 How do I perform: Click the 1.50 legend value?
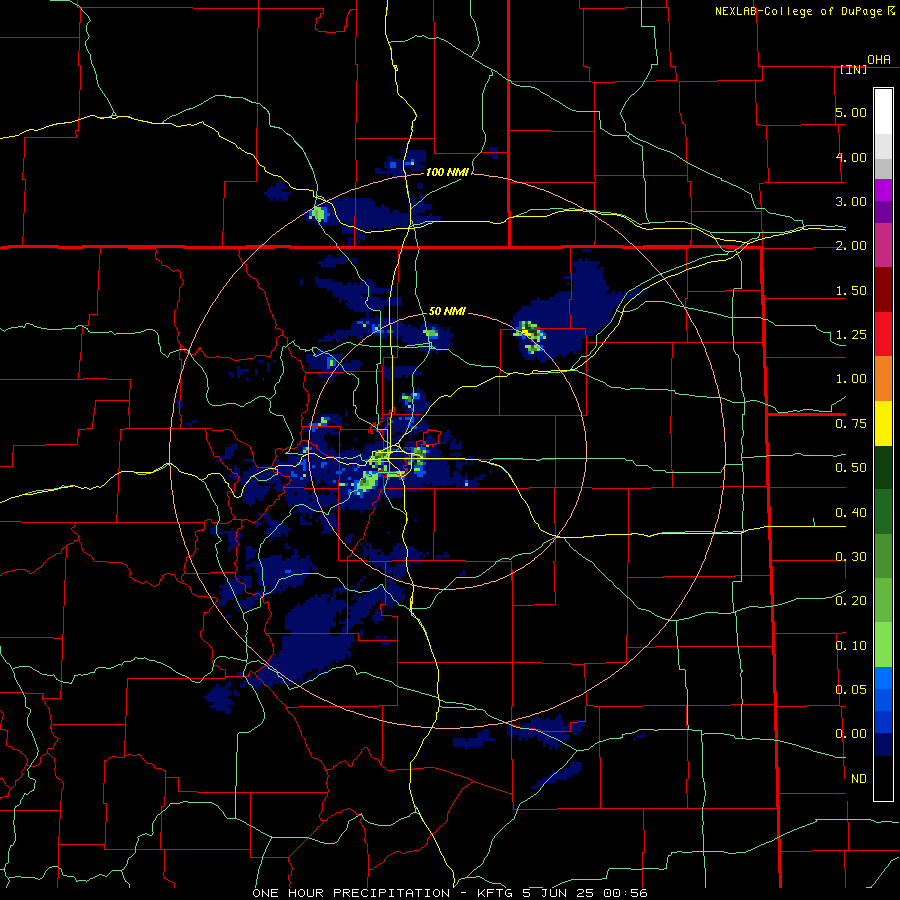851,290
